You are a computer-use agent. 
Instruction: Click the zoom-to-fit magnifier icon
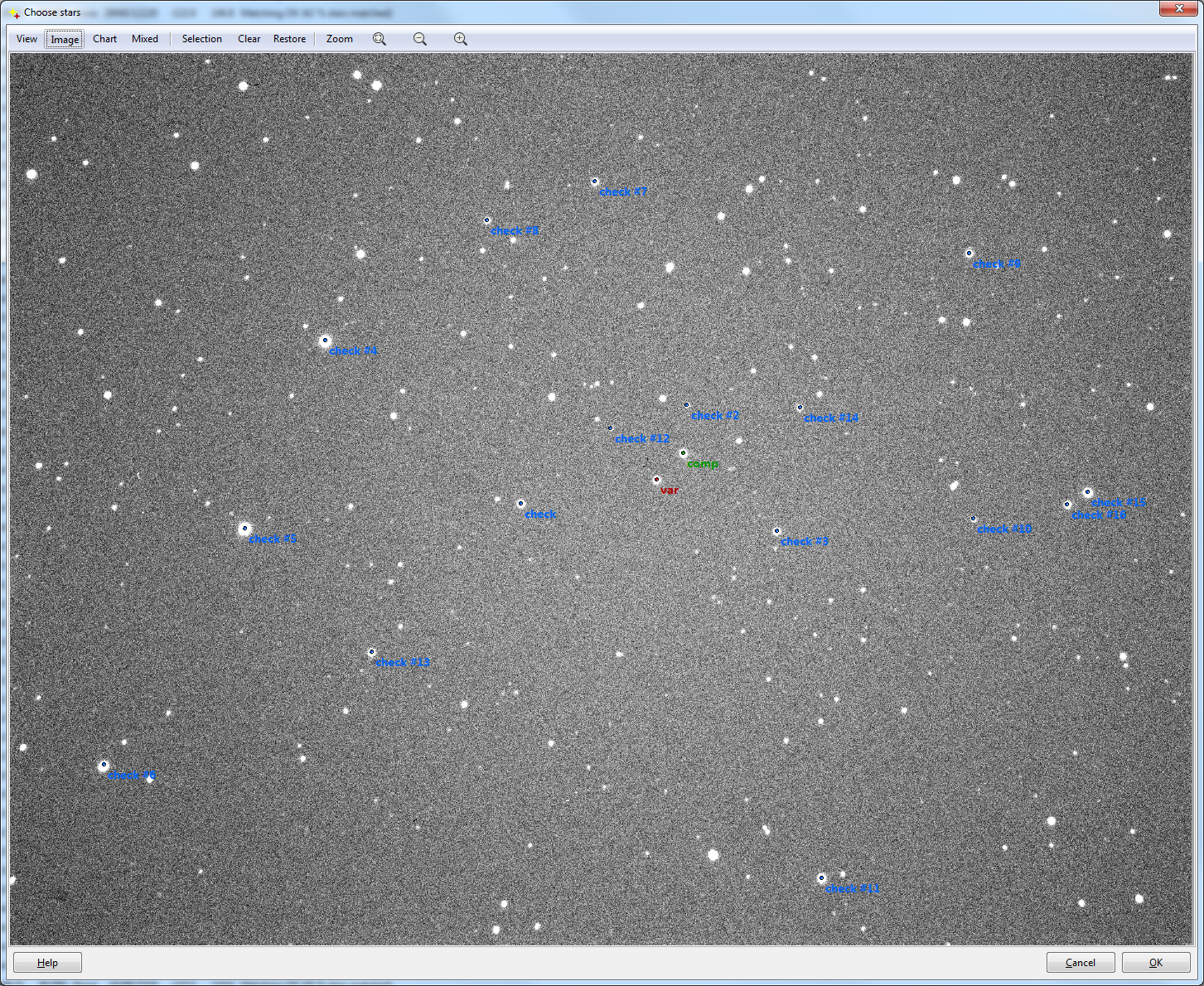coord(380,39)
